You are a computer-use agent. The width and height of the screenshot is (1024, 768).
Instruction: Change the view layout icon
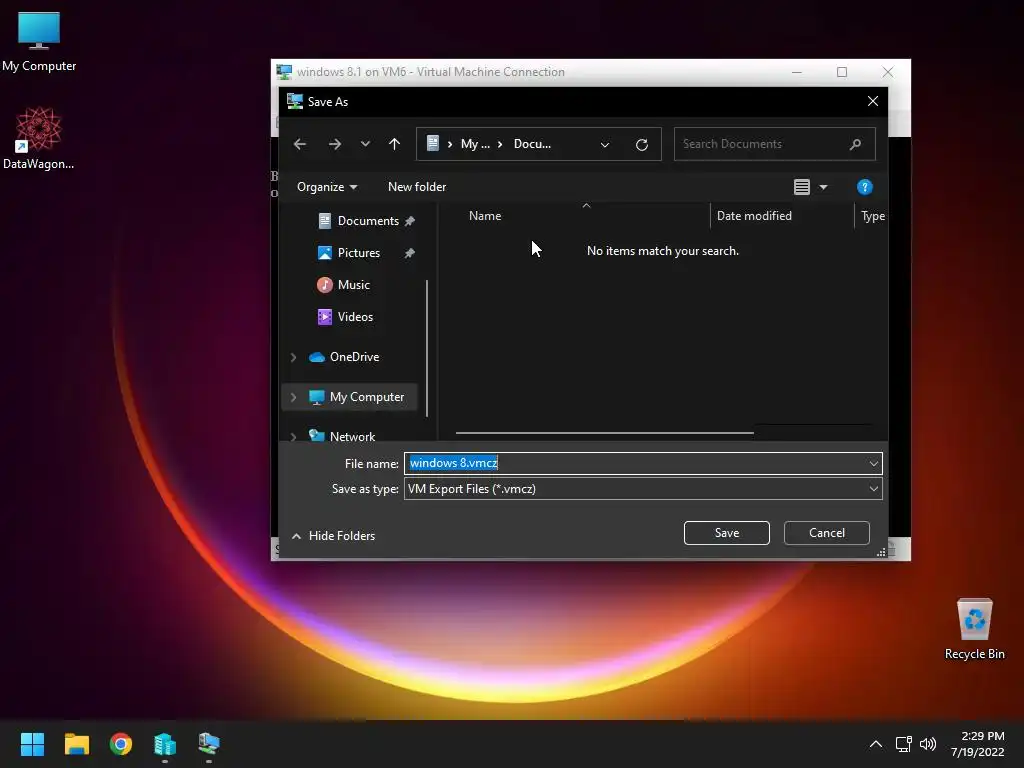point(802,187)
